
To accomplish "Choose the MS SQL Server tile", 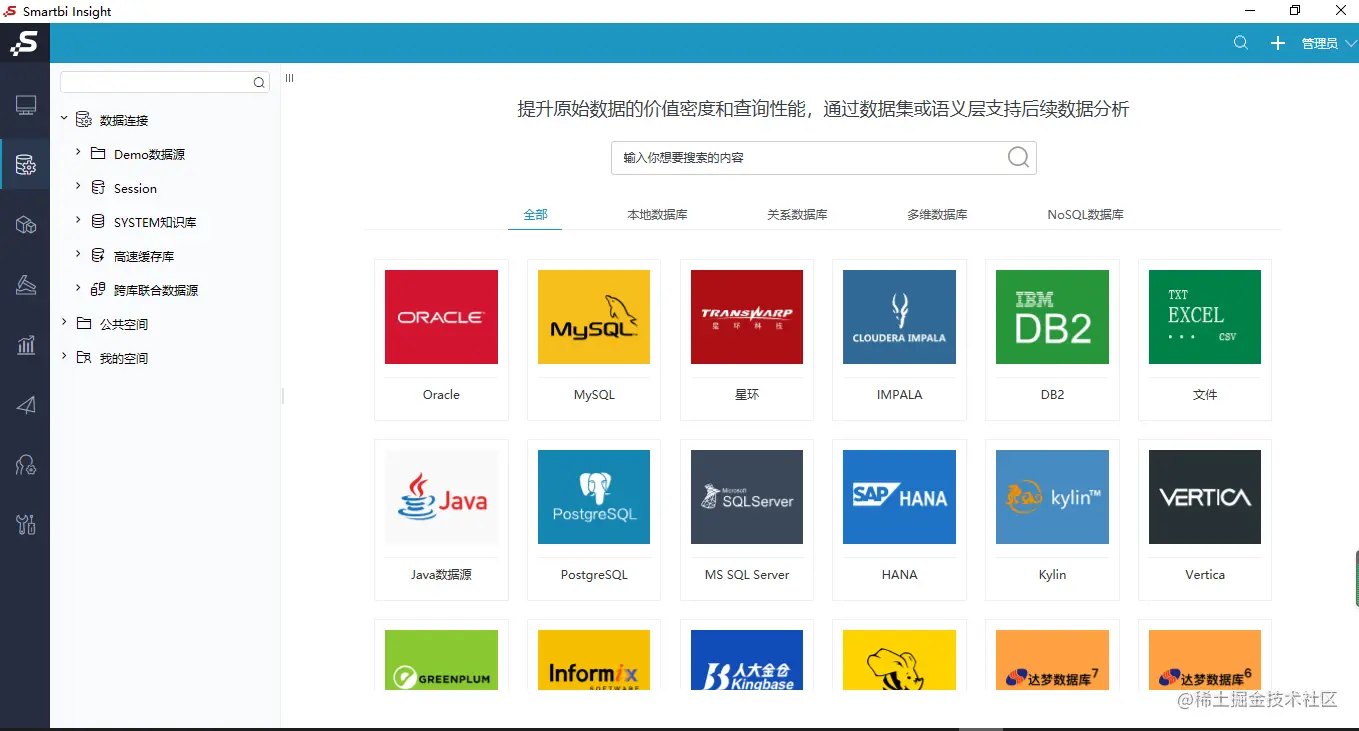I will 747,520.
